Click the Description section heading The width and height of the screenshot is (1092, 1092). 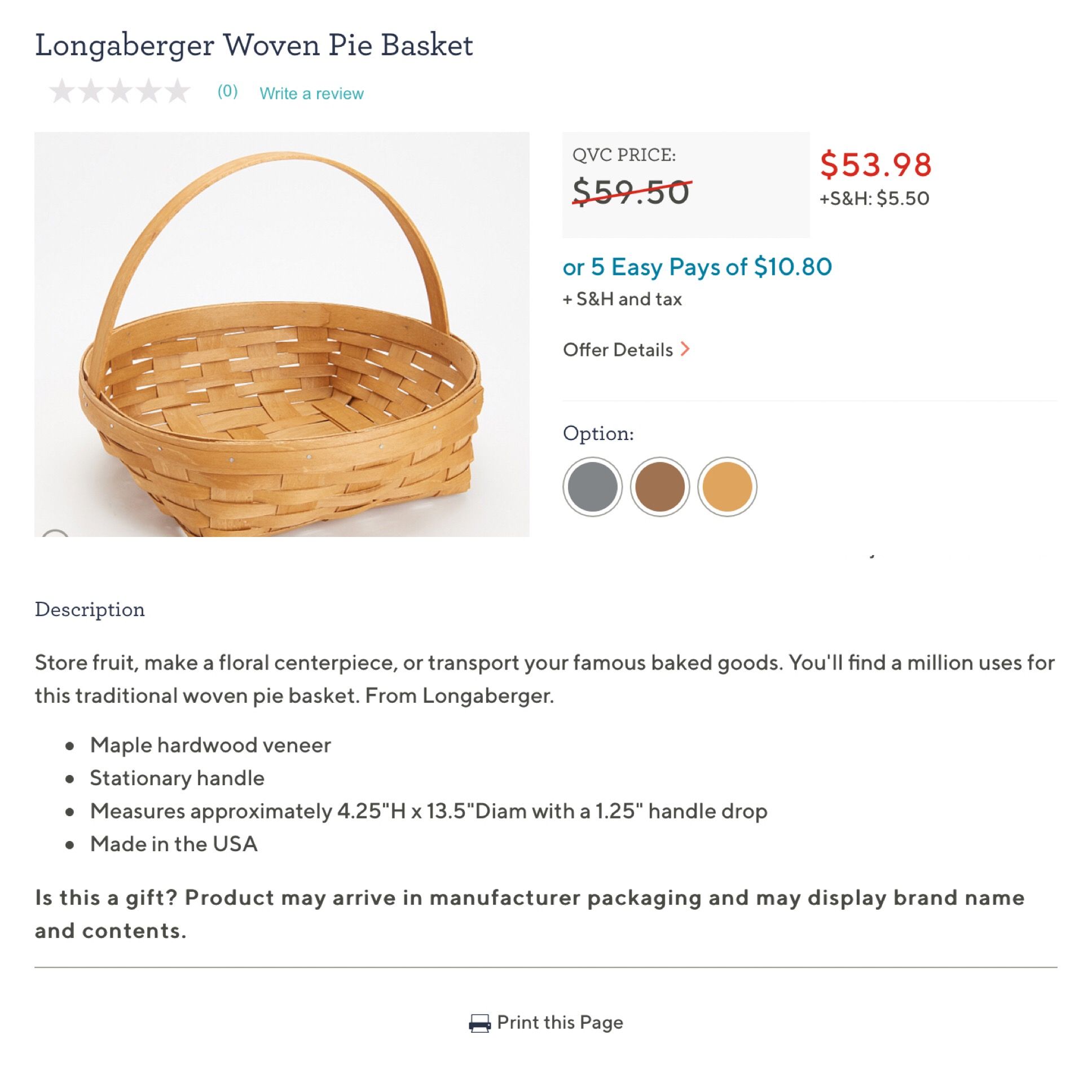(x=90, y=609)
